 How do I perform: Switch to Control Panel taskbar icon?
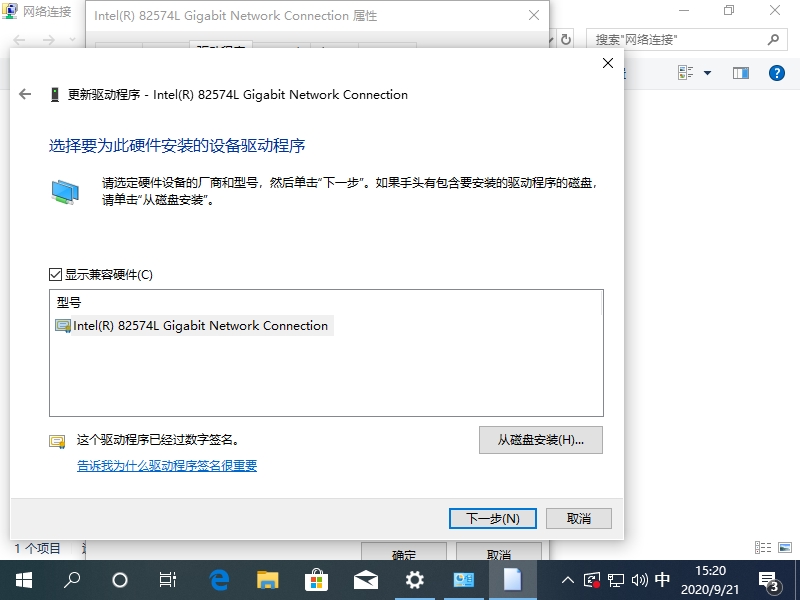coord(464,580)
